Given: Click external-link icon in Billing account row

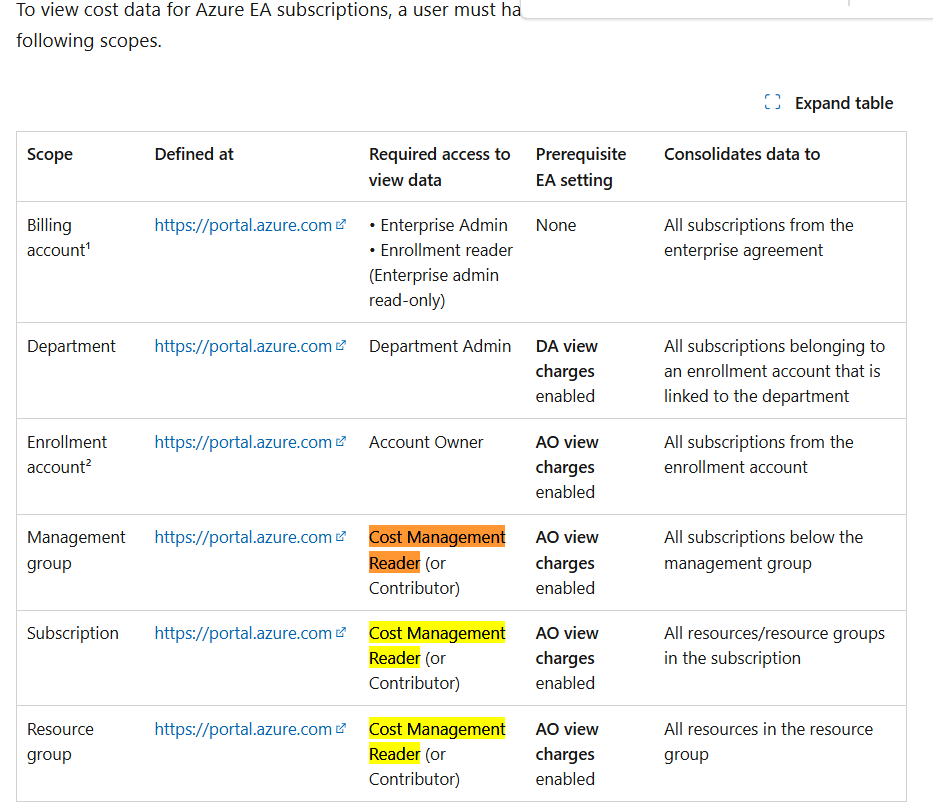Looking at the screenshot, I should pos(341,224).
